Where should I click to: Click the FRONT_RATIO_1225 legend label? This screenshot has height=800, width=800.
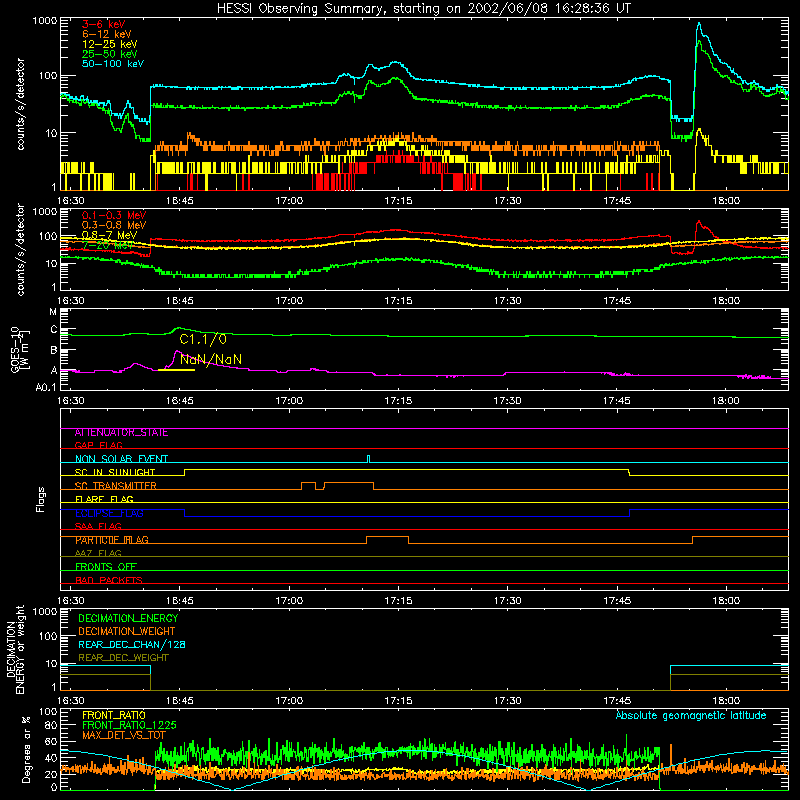(x=129, y=725)
